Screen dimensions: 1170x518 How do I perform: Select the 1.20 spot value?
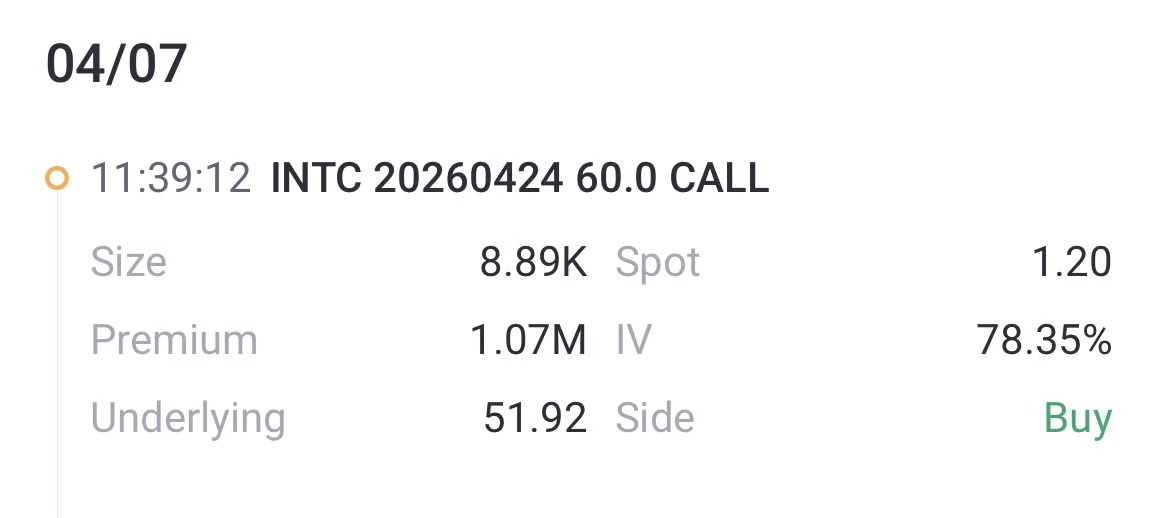[x=1071, y=262]
